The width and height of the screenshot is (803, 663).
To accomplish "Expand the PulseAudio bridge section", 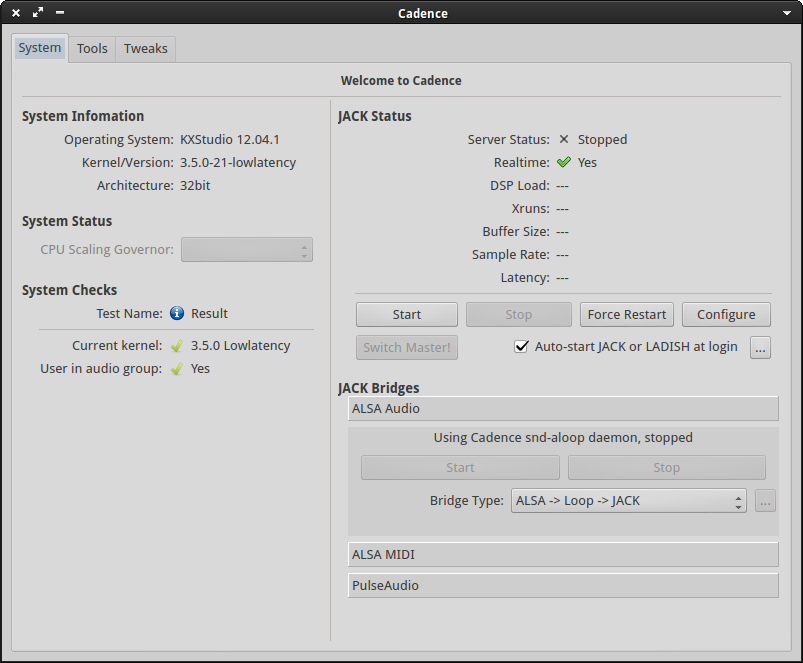I will pos(563,586).
